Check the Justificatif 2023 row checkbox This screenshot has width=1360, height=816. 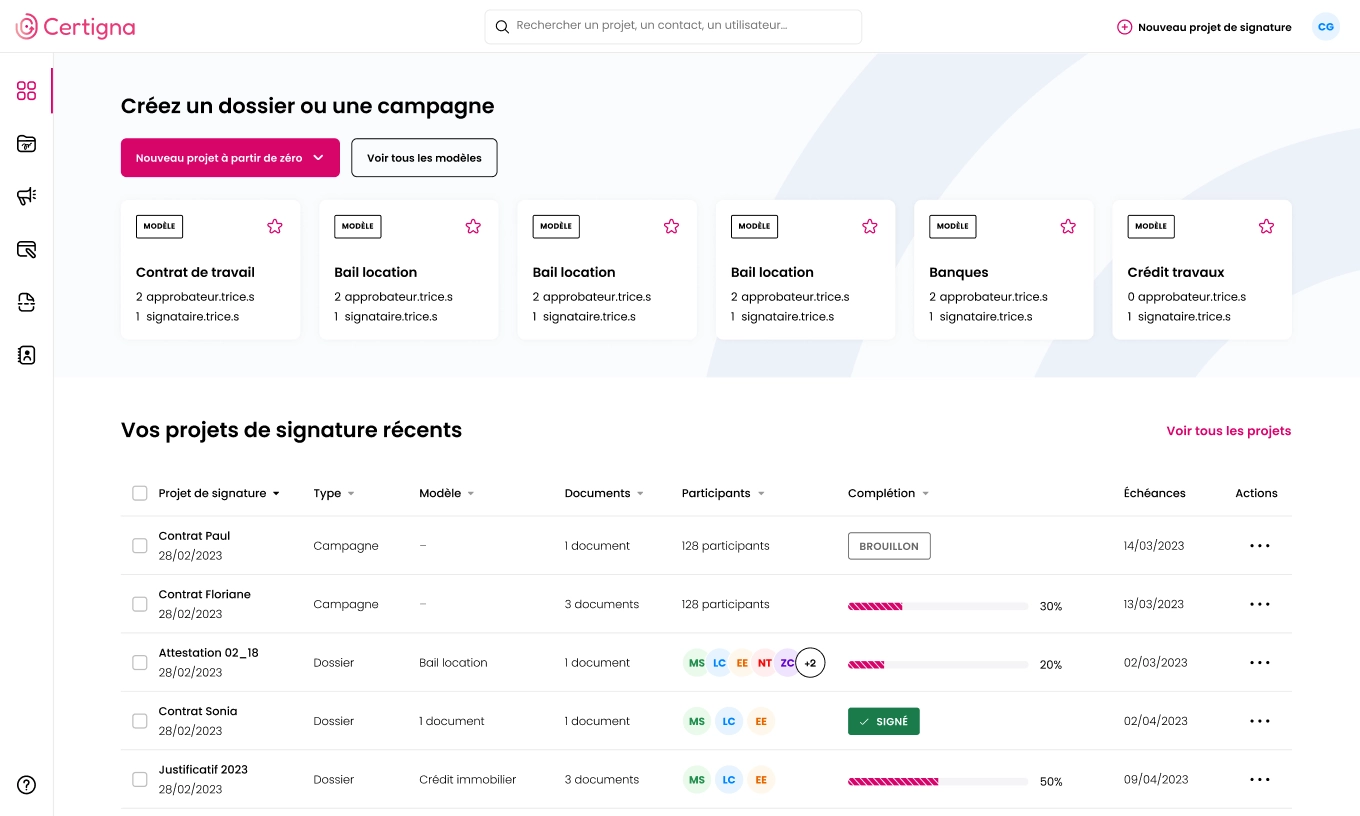click(140, 780)
